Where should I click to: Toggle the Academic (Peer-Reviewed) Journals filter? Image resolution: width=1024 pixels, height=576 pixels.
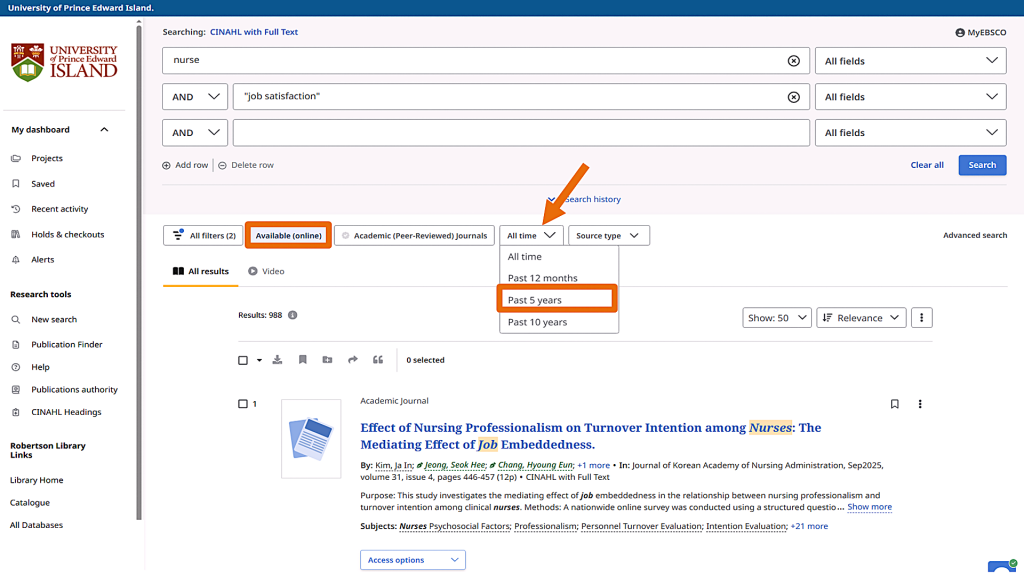[414, 236]
